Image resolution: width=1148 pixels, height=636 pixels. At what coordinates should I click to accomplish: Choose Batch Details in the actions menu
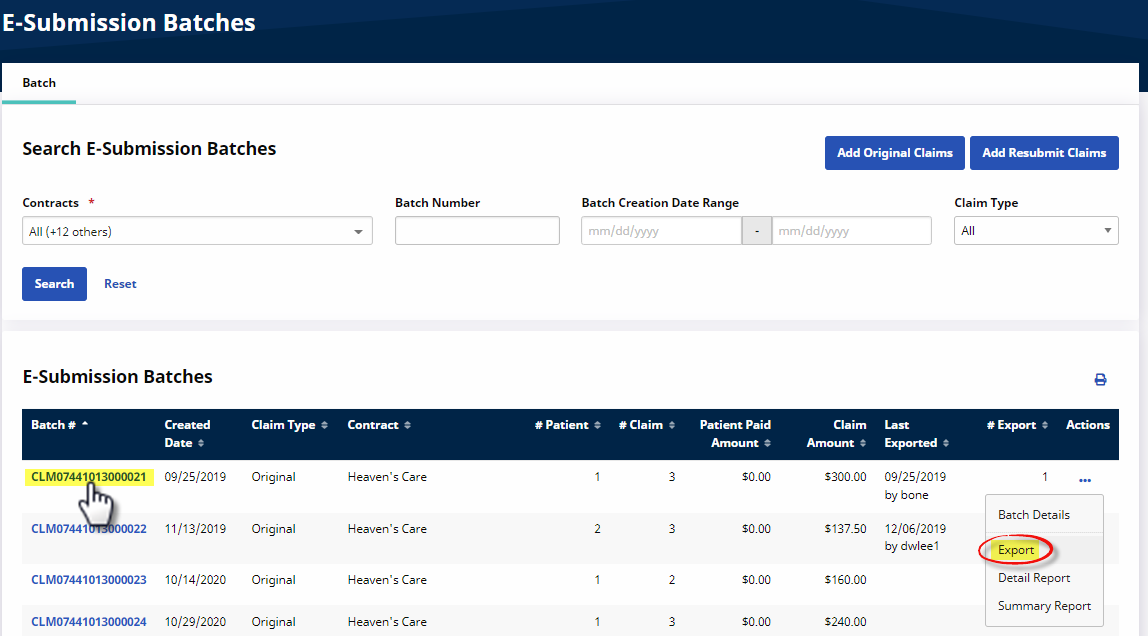(x=1033, y=515)
